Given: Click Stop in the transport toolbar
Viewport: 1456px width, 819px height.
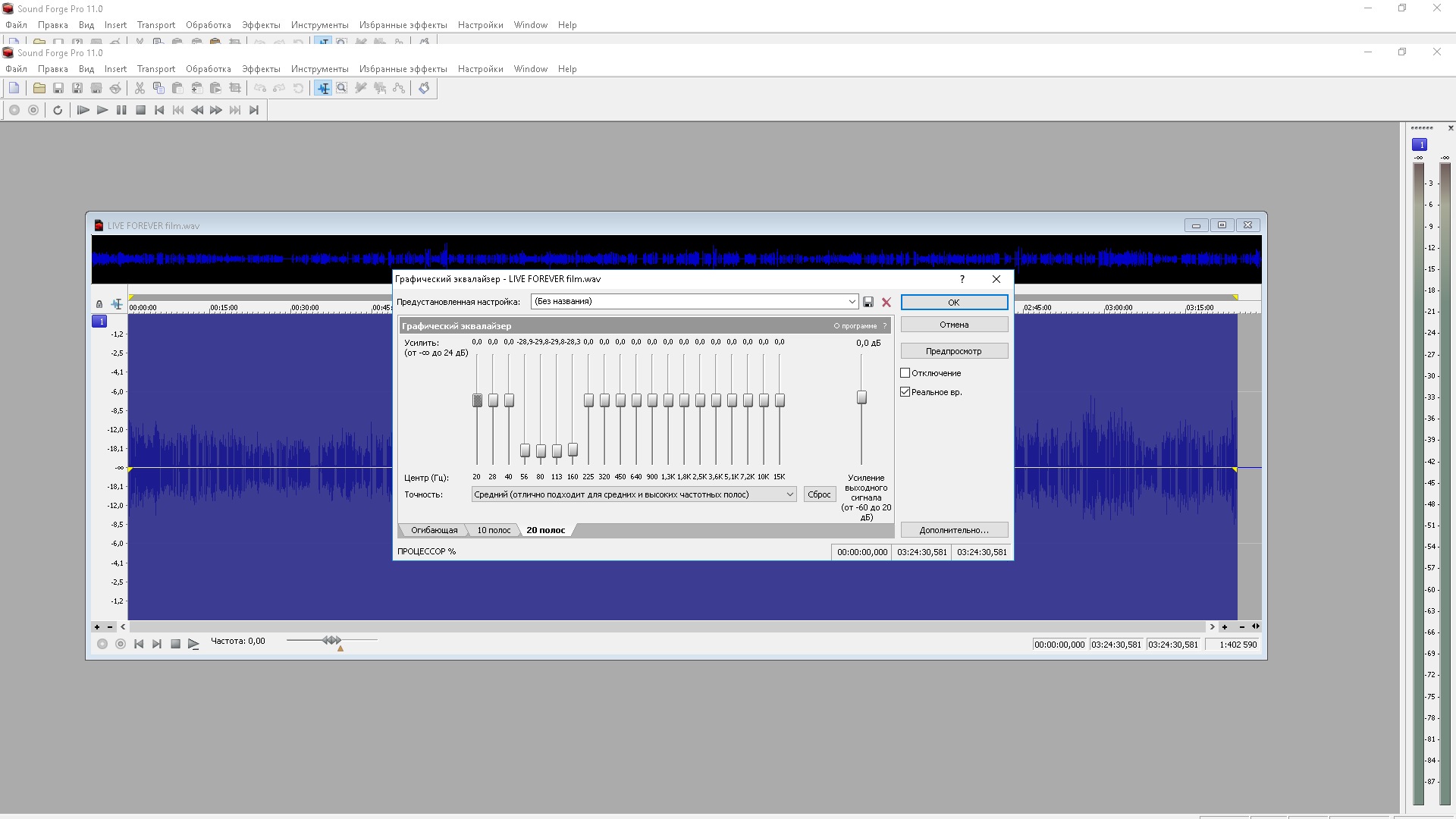Looking at the screenshot, I should click(140, 110).
